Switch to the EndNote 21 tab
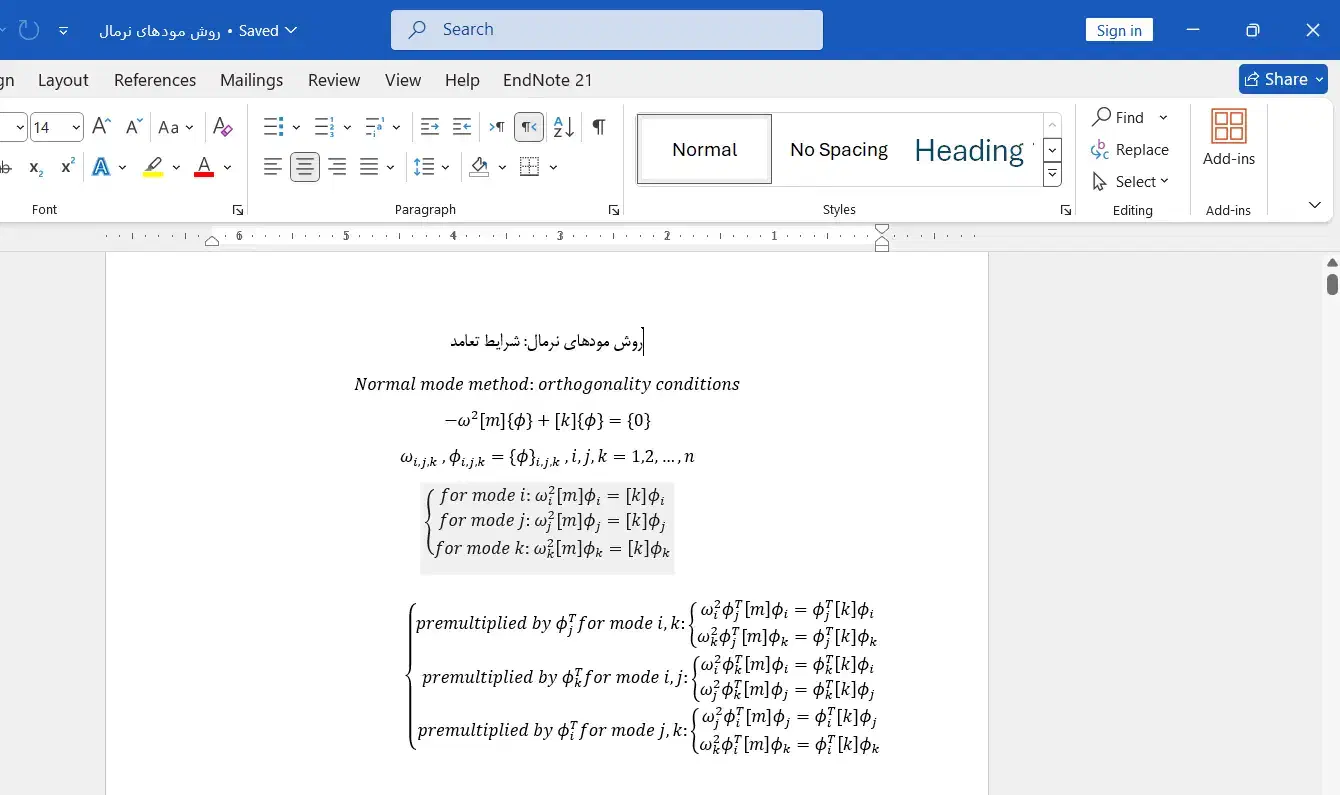Image resolution: width=1340 pixels, height=795 pixels. pos(547,80)
